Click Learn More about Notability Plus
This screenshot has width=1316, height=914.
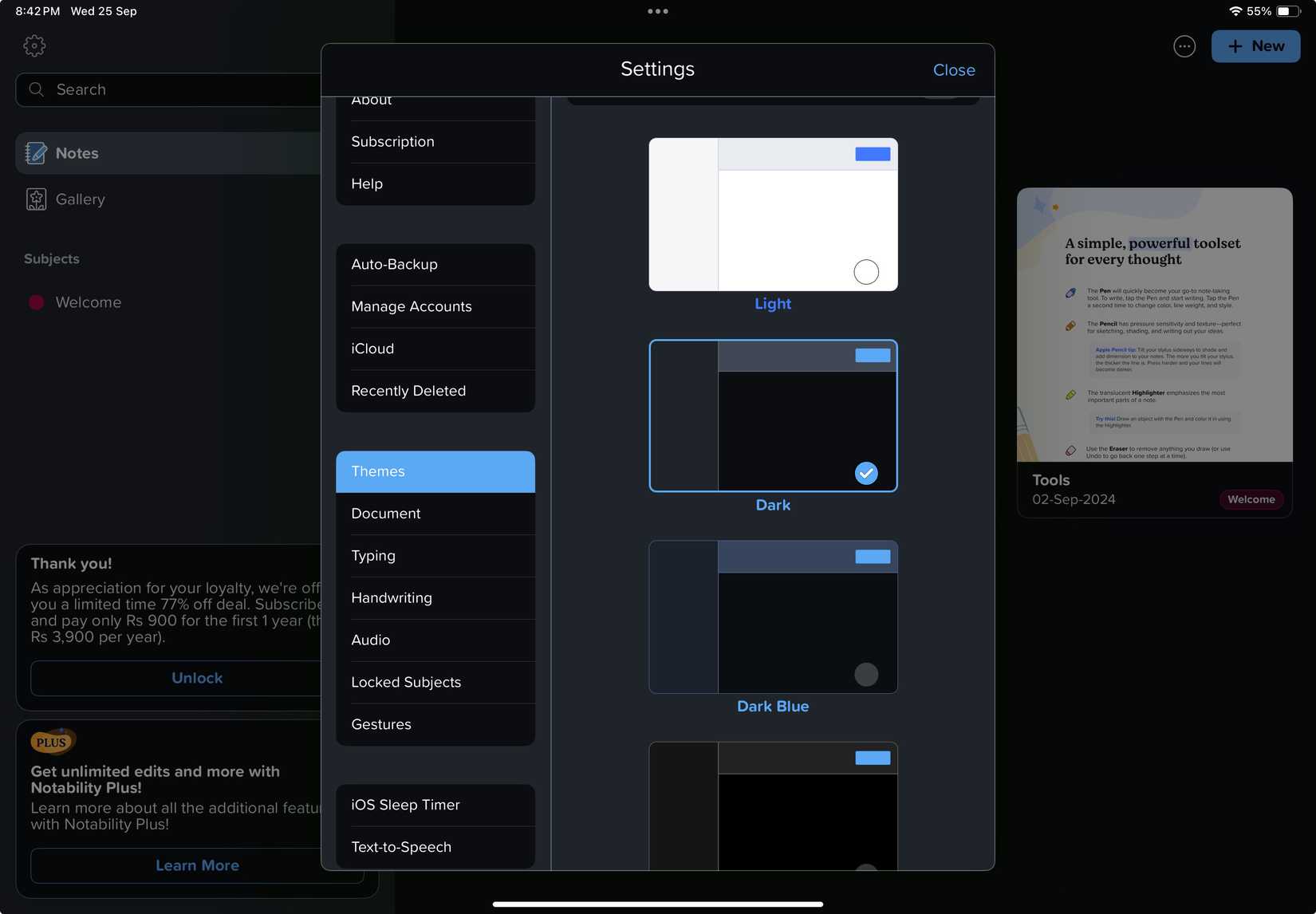point(197,865)
